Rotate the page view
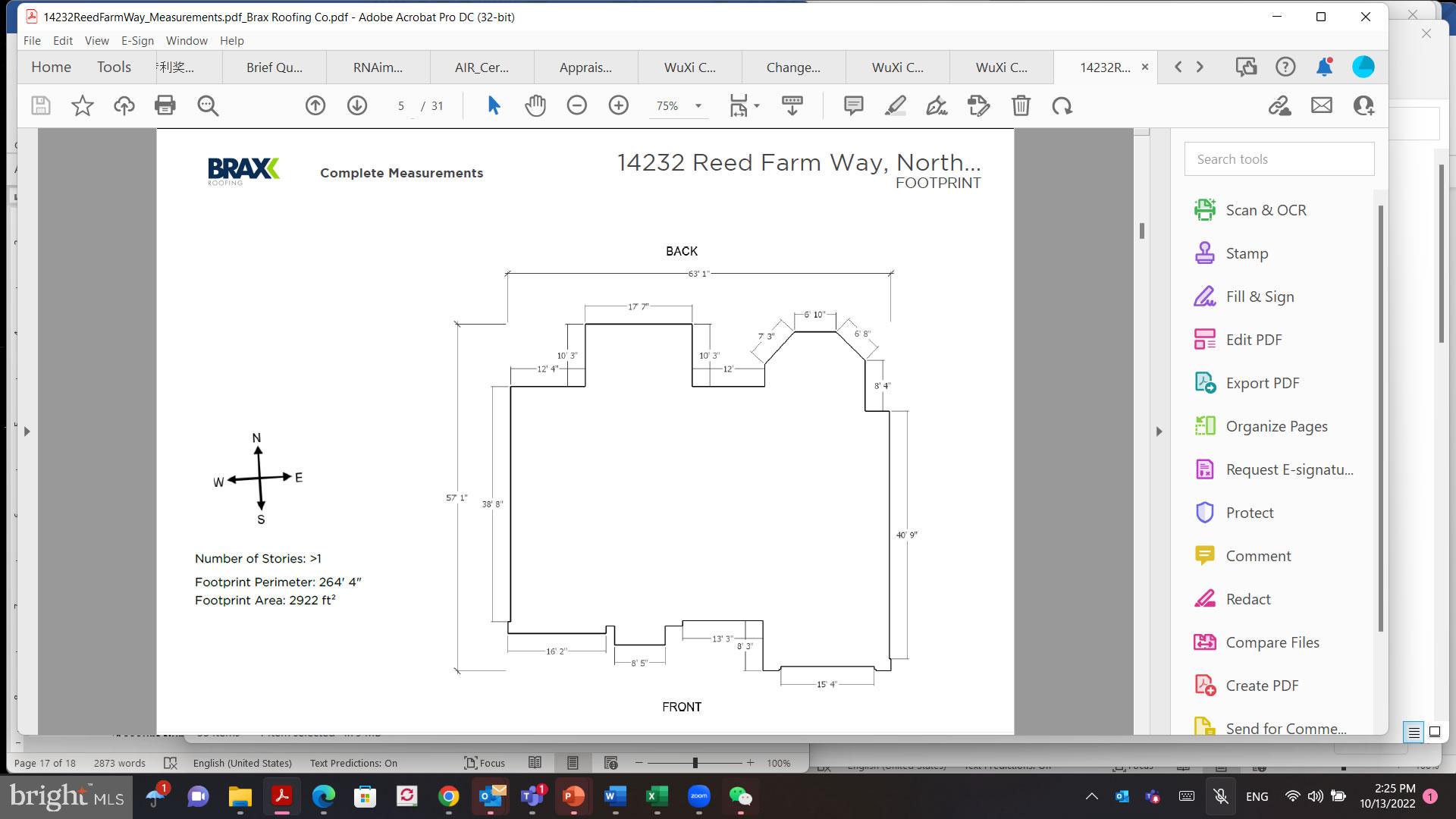The width and height of the screenshot is (1456, 819). tap(1062, 105)
